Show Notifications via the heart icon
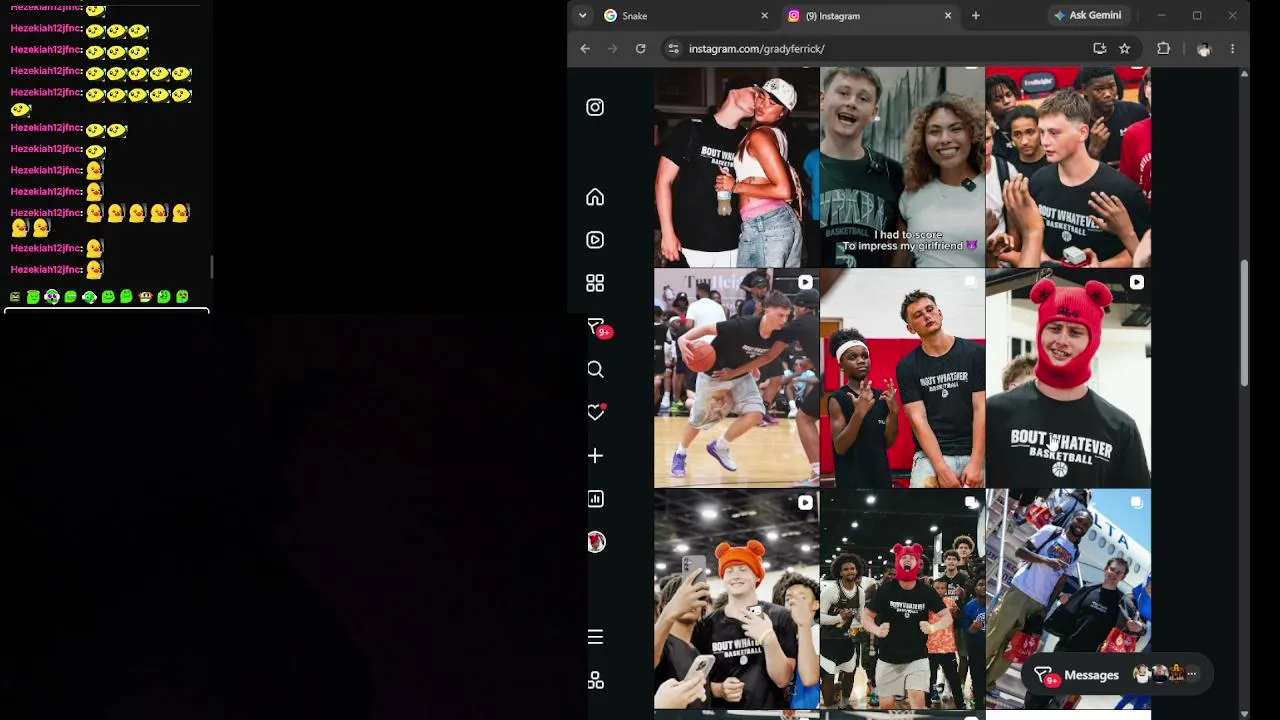 tap(596, 412)
